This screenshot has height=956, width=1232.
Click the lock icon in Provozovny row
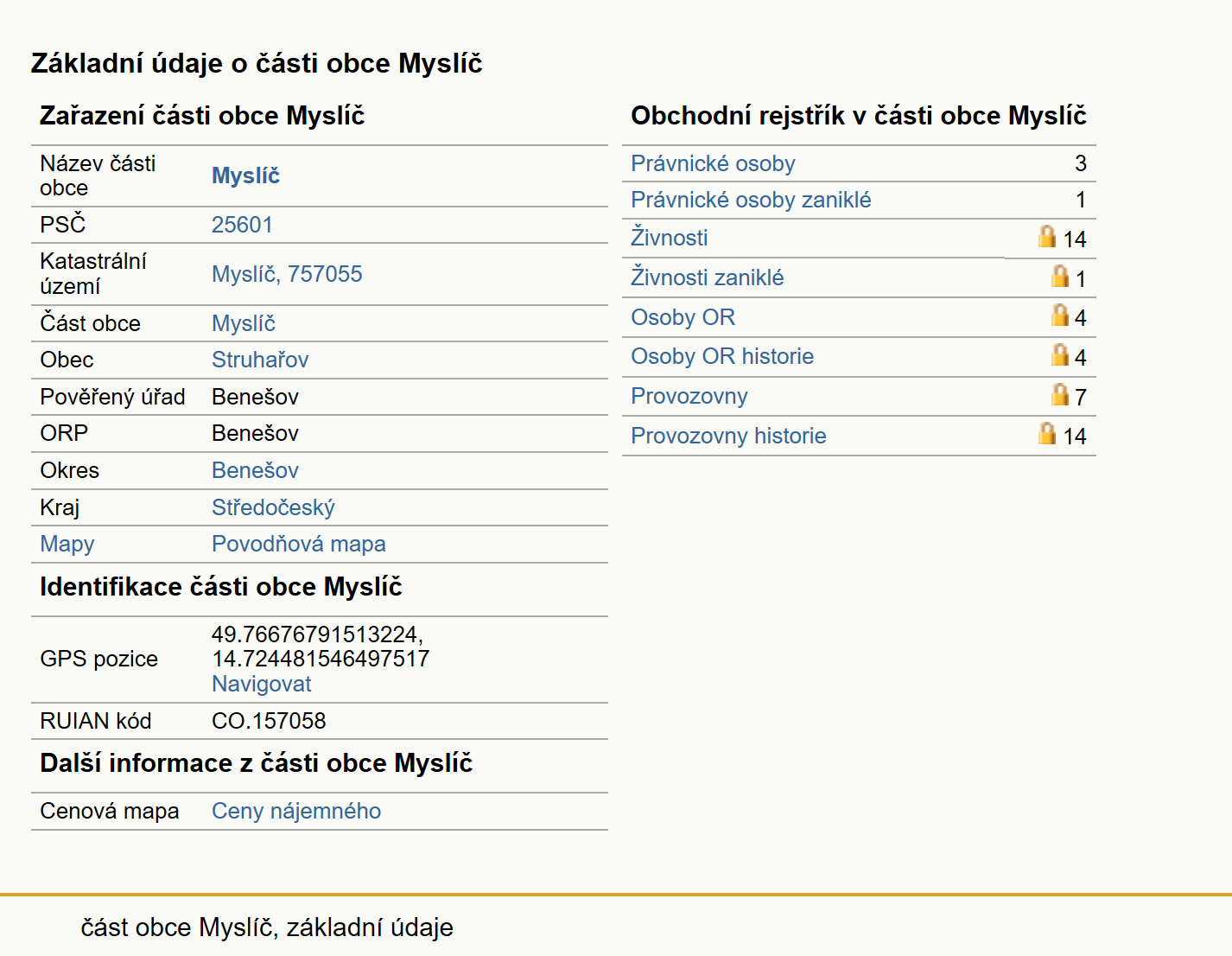point(1060,394)
